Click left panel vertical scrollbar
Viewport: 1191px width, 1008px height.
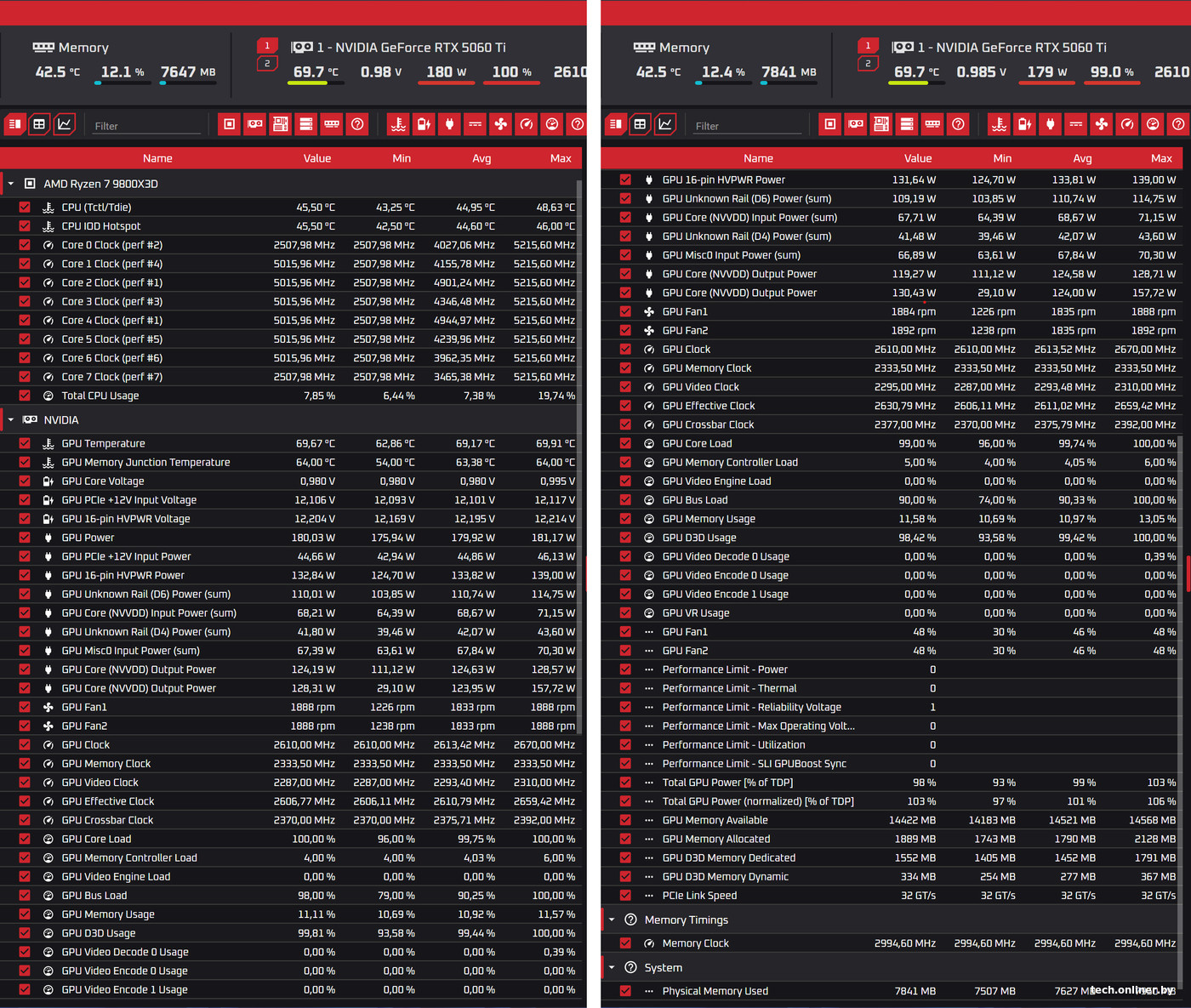[579, 455]
